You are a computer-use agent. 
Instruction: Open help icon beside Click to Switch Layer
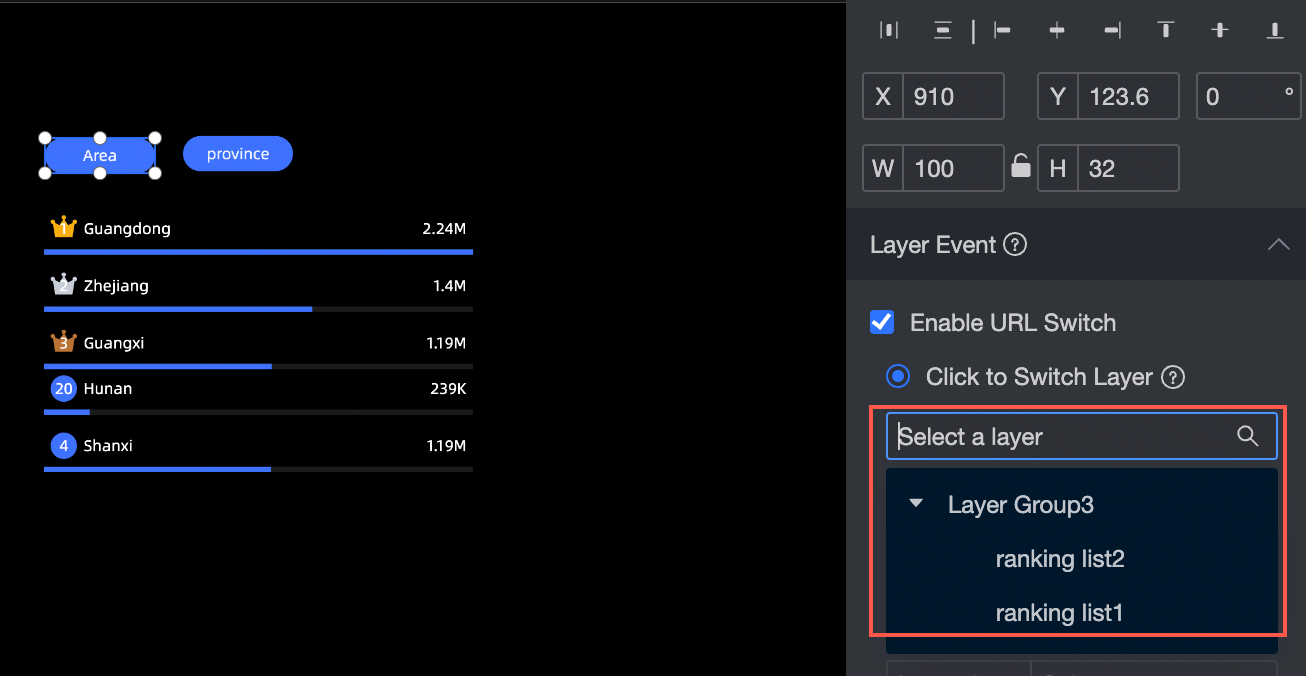[x=1173, y=377]
